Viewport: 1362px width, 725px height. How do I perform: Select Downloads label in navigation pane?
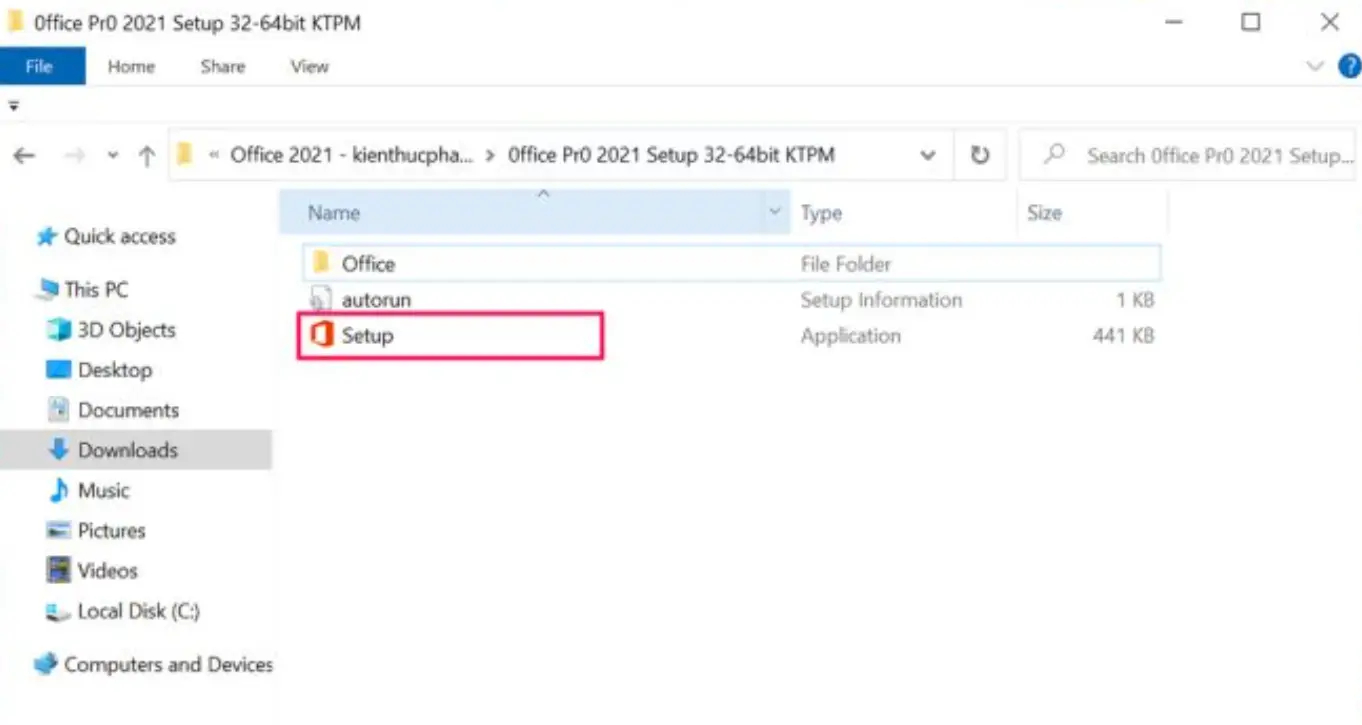(128, 450)
